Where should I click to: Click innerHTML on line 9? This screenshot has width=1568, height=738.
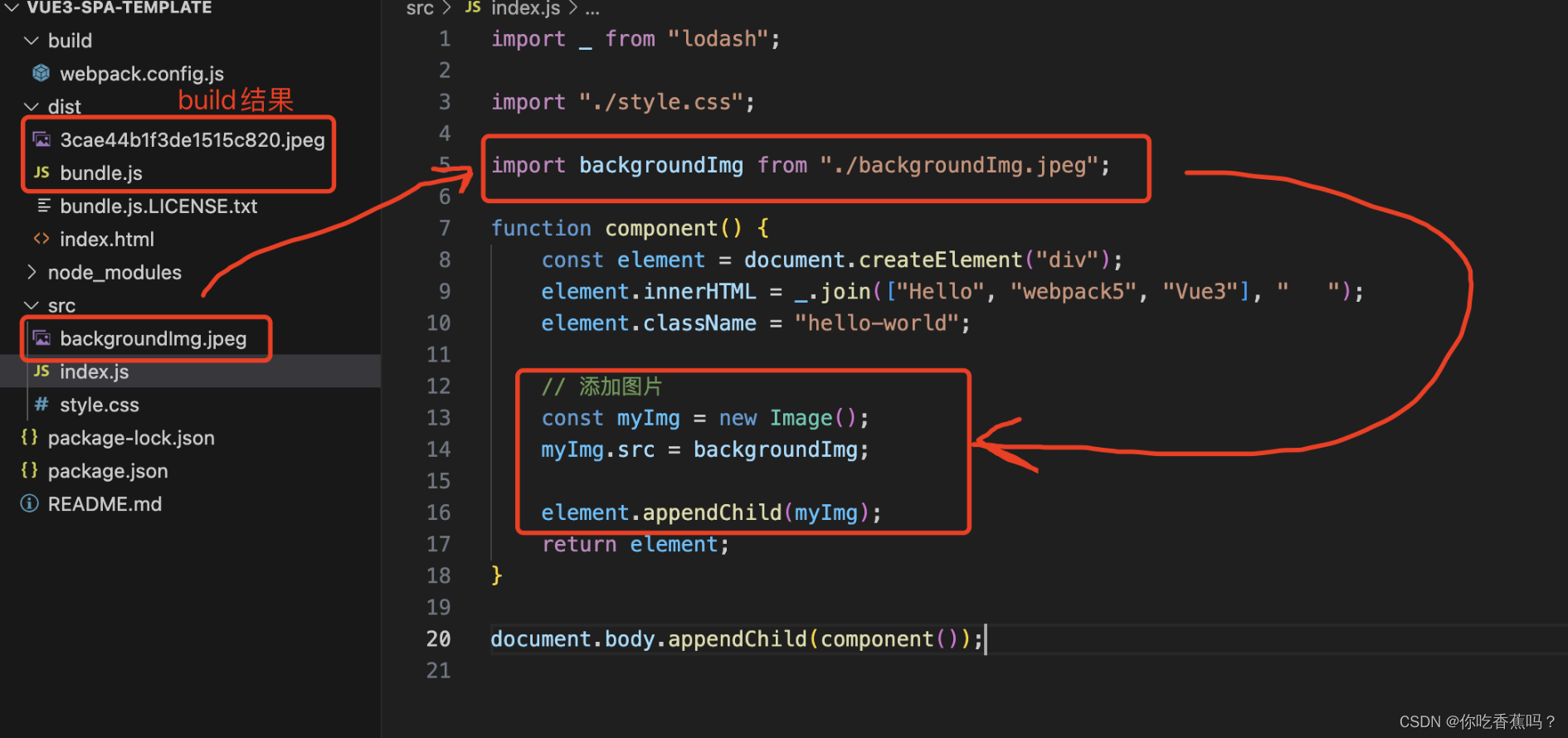(x=699, y=292)
